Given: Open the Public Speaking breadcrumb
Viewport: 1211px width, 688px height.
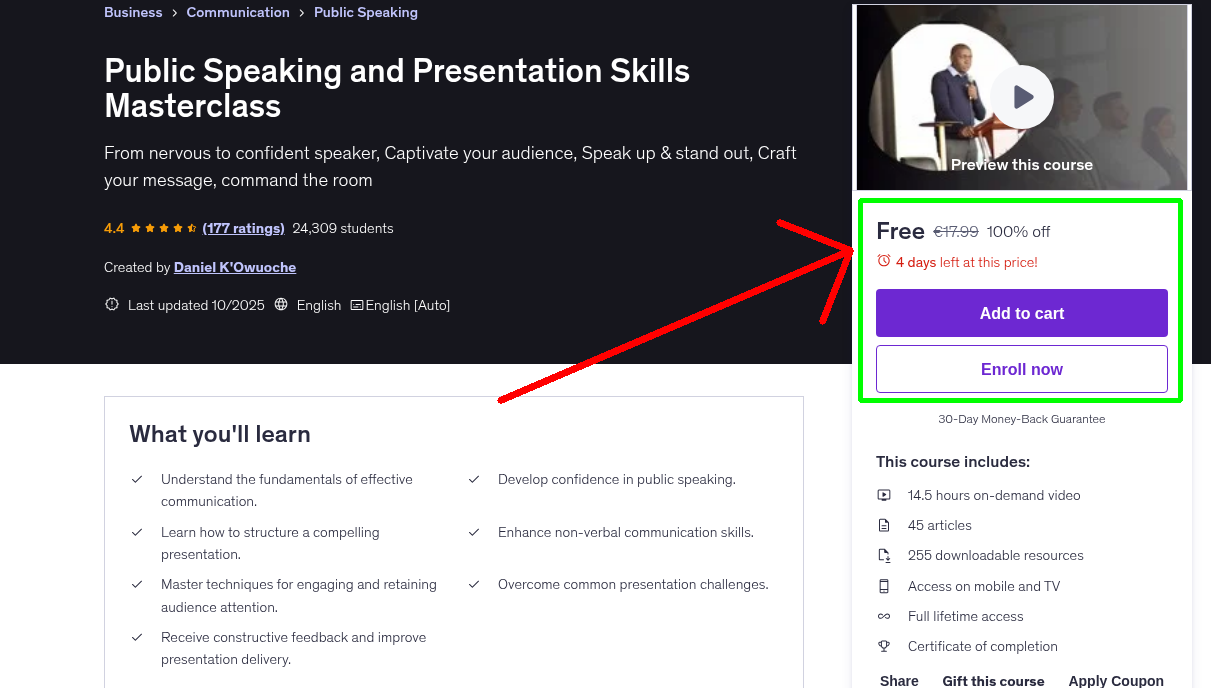Looking at the screenshot, I should click(365, 12).
